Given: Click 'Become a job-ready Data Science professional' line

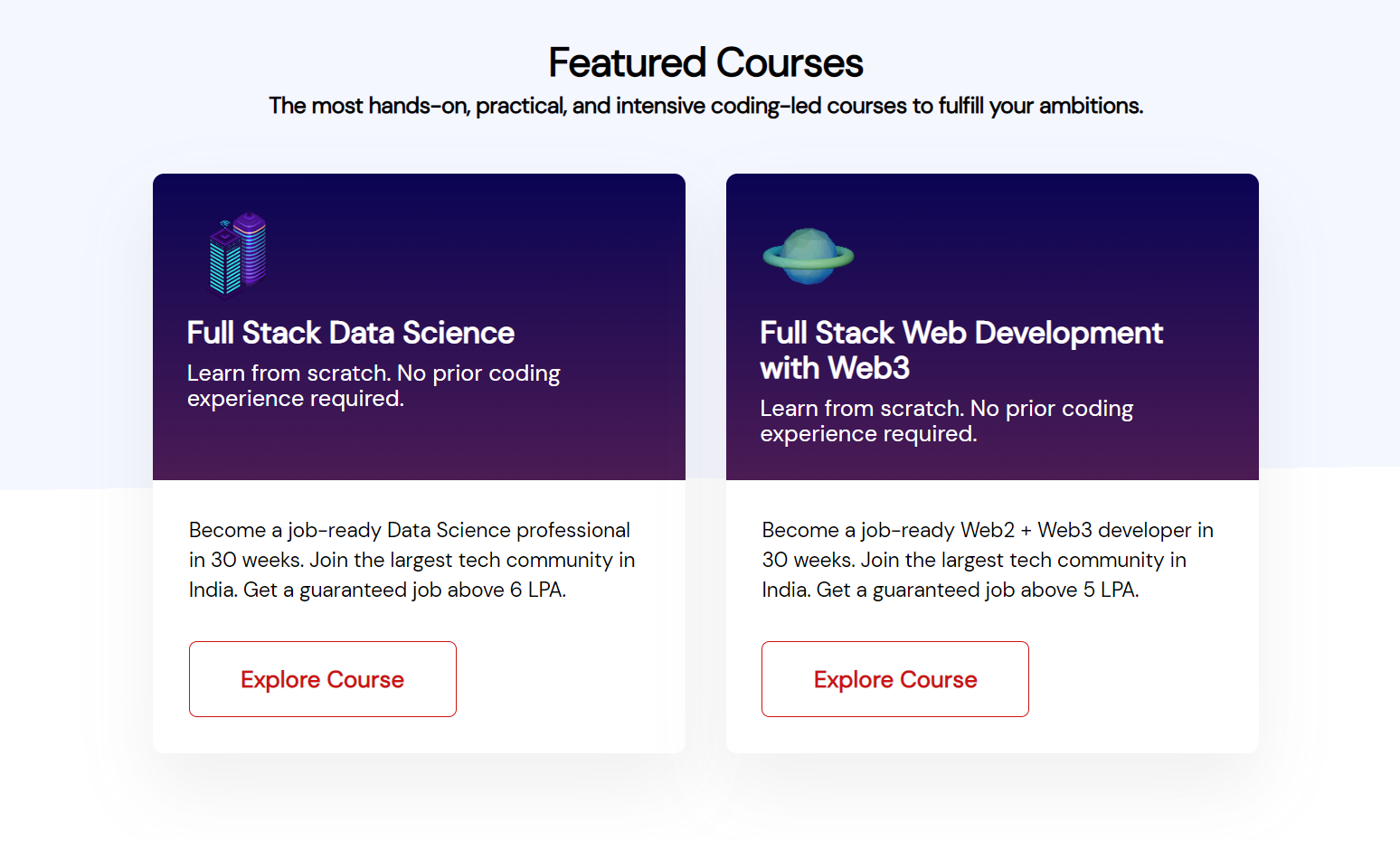Looking at the screenshot, I should [409, 530].
